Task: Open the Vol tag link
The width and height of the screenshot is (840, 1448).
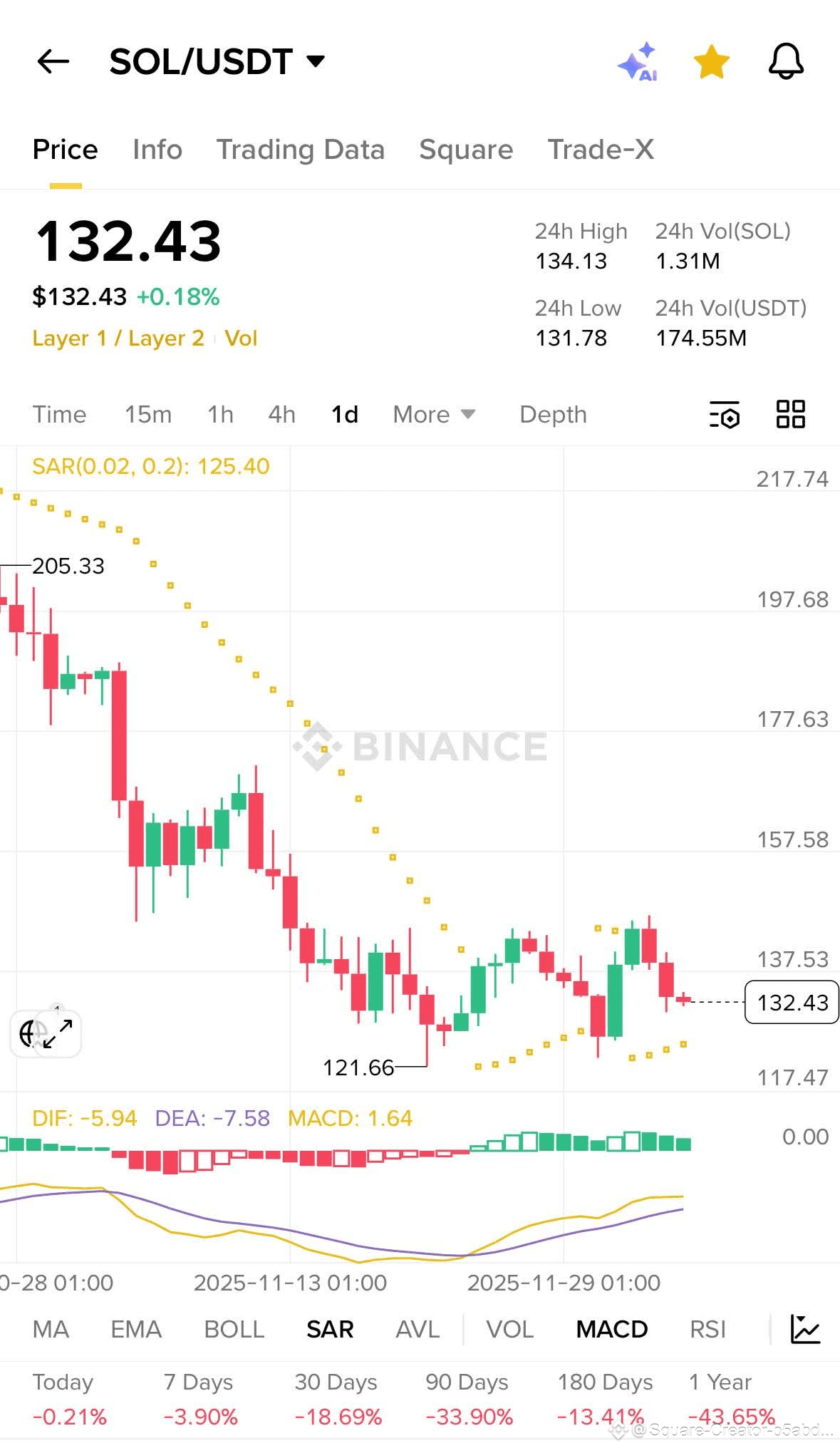Action: click(241, 338)
